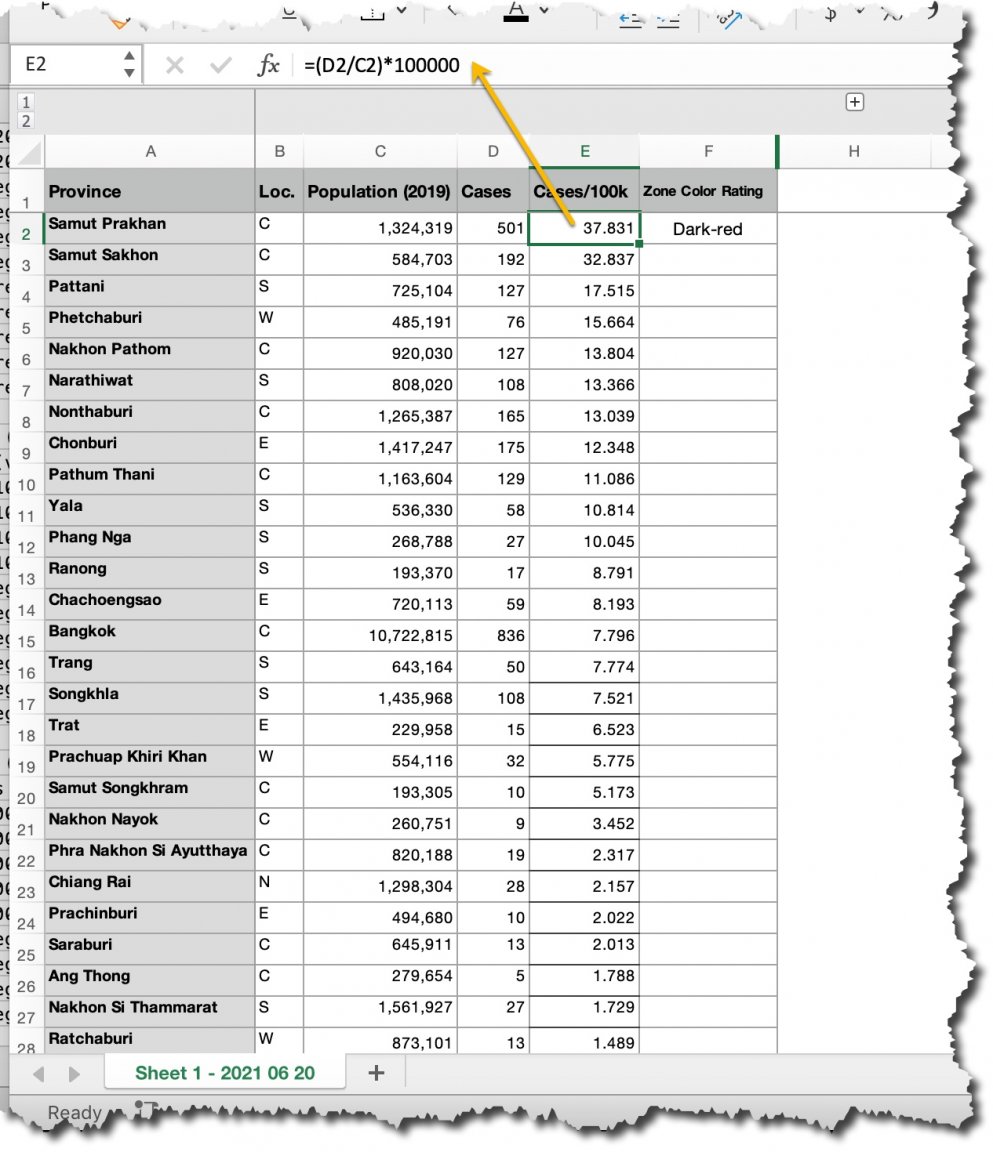Click the Province header cell
Viewport: 993px width, 1152px height.
(x=150, y=191)
